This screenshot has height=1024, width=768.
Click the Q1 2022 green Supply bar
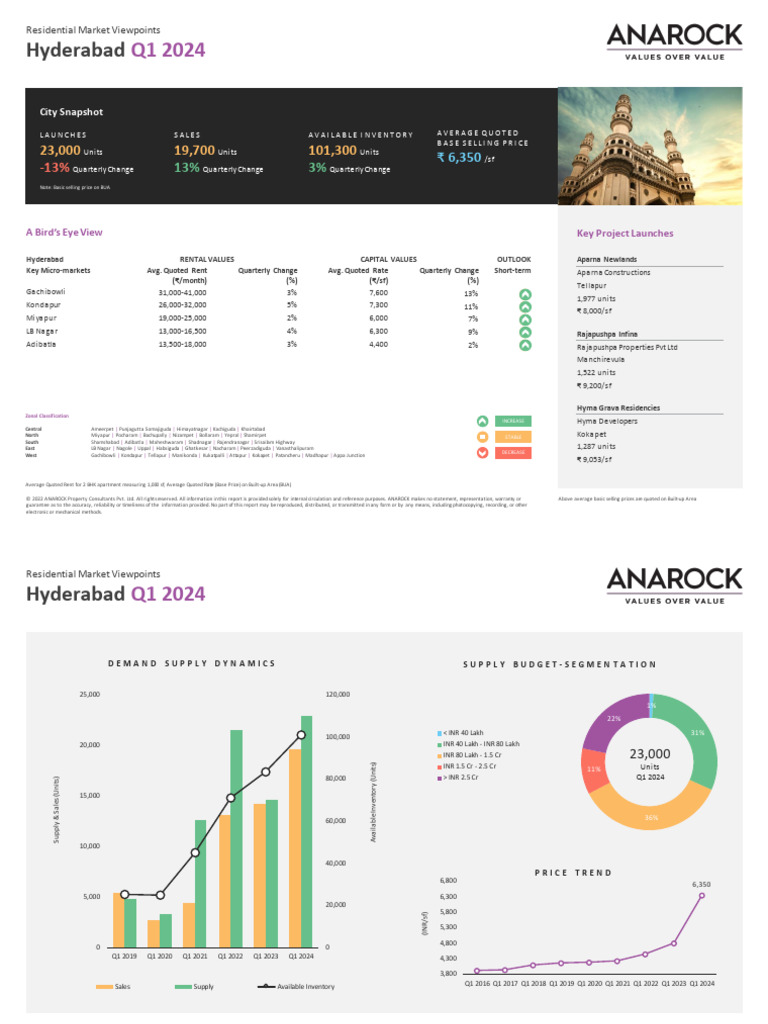click(x=236, y=839)
